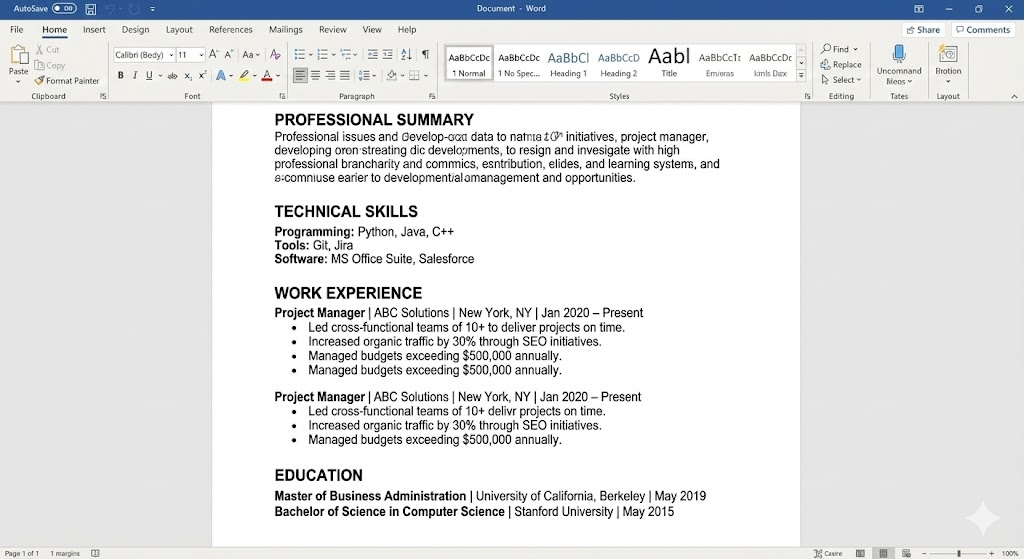Toggle show paragraph marks

pyautogui.click(x=425, y=55)
